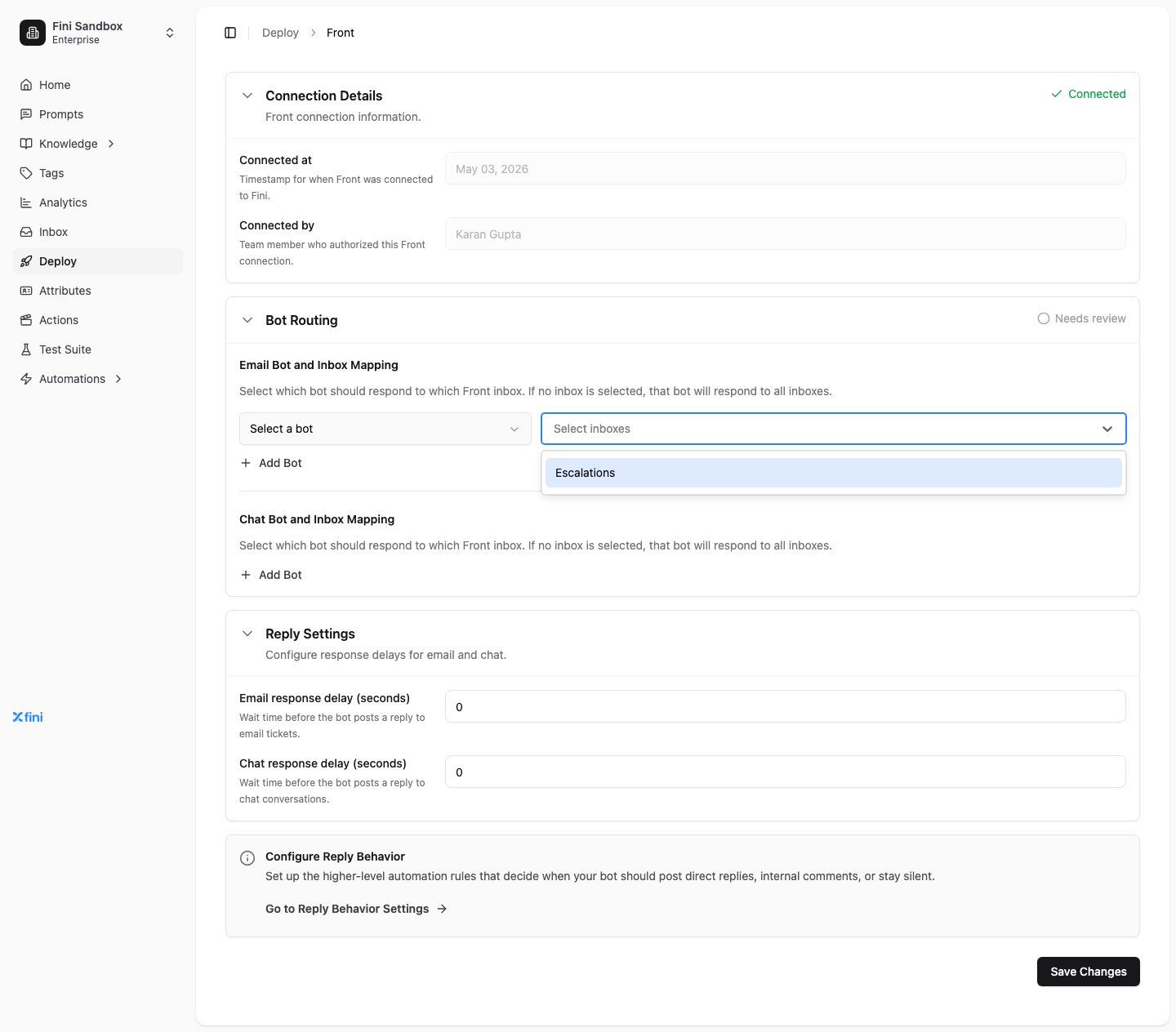Go to Reply Behavior Settings
The width and height of the screenshot is (1176, 1032).
point(356,909)
